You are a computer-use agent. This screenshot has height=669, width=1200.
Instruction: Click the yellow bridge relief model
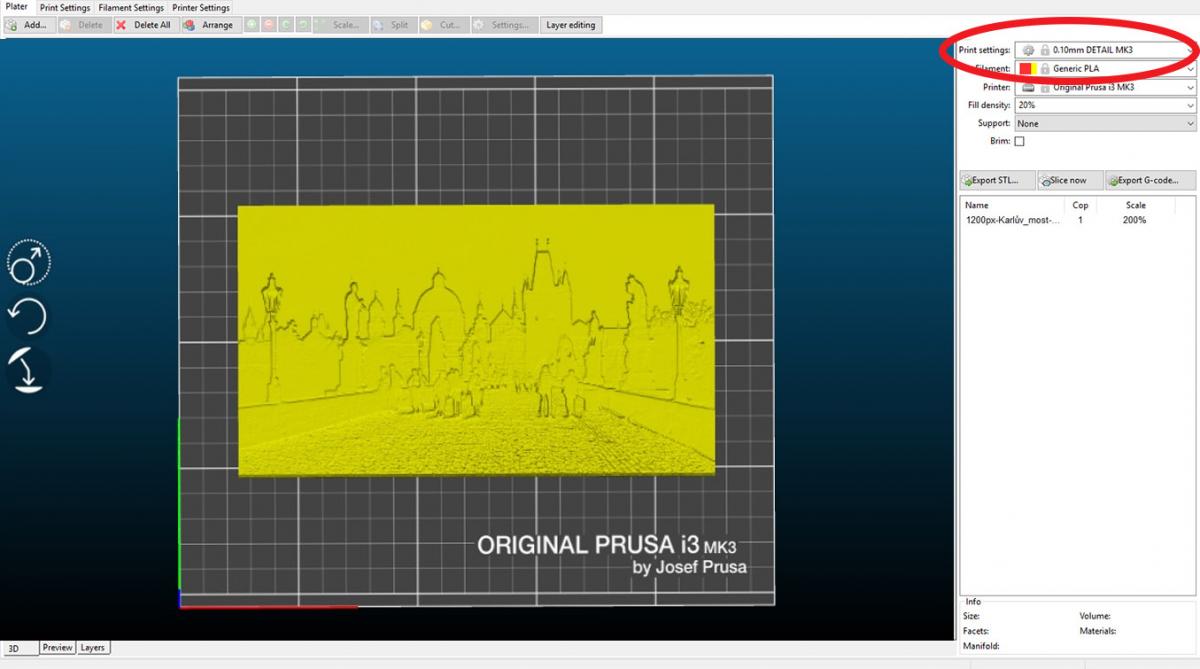pos(477,340)
